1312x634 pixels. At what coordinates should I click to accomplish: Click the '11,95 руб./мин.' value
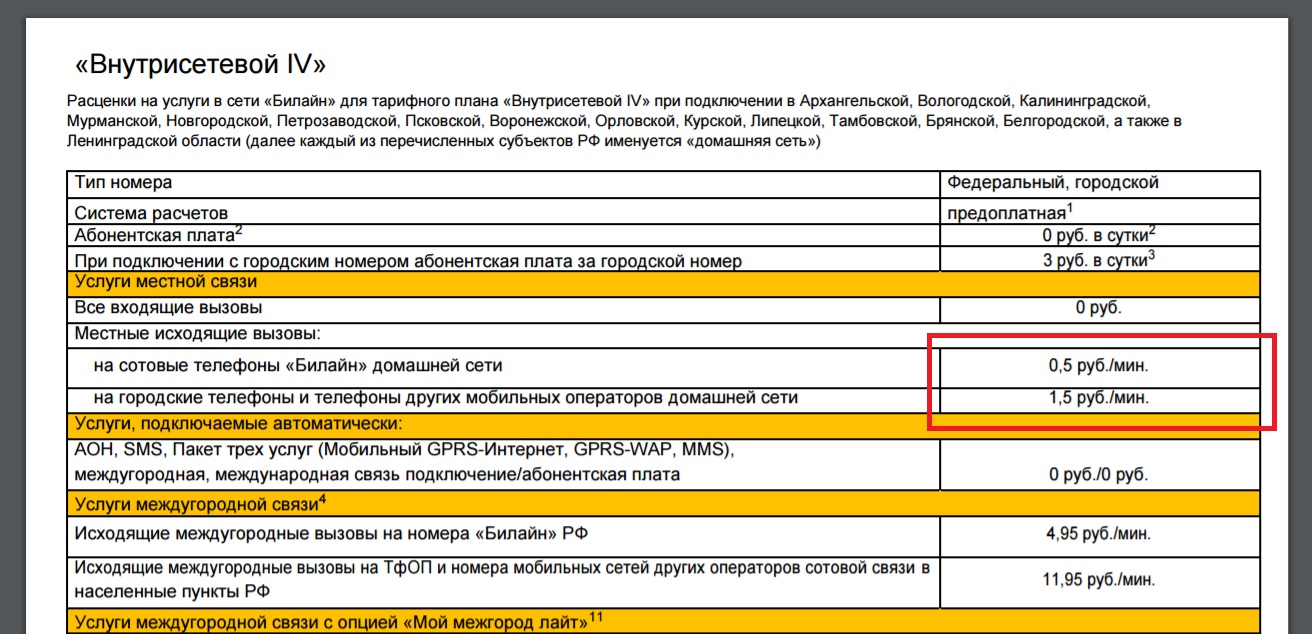point(1098,578)
